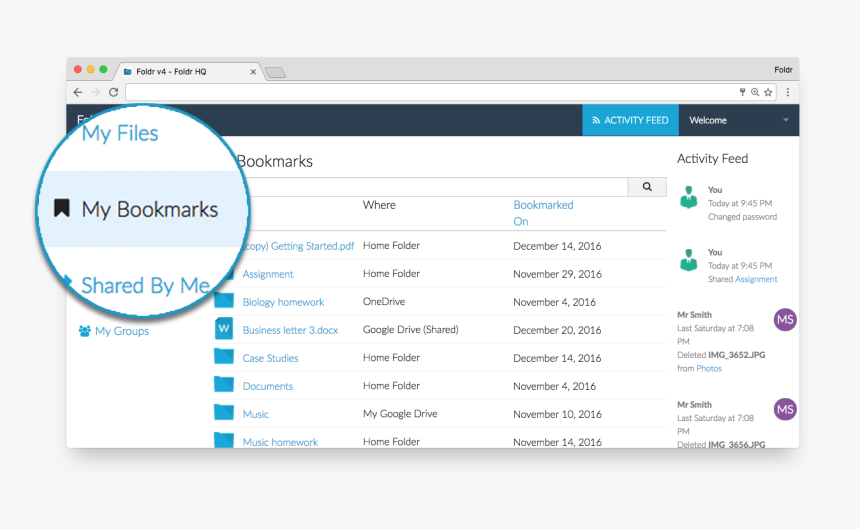
Task: Open the browser three-dot menu
Action: (788, 92)
